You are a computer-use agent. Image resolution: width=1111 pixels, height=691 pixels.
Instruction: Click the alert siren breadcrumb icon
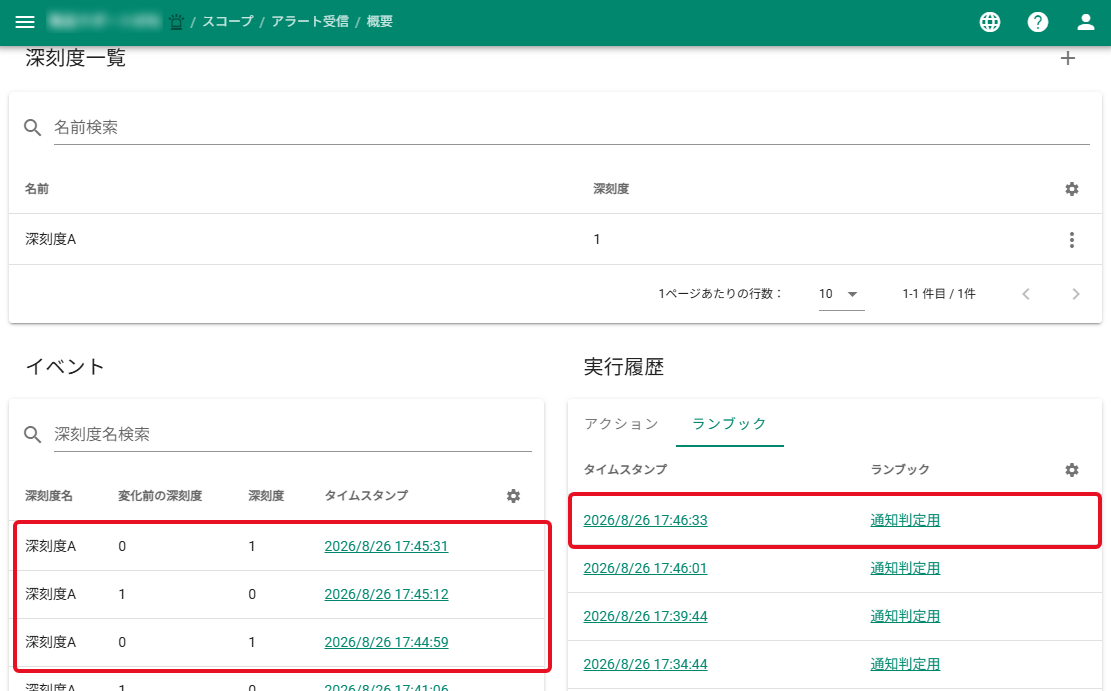pyautogui.click(x=176, y=22)
